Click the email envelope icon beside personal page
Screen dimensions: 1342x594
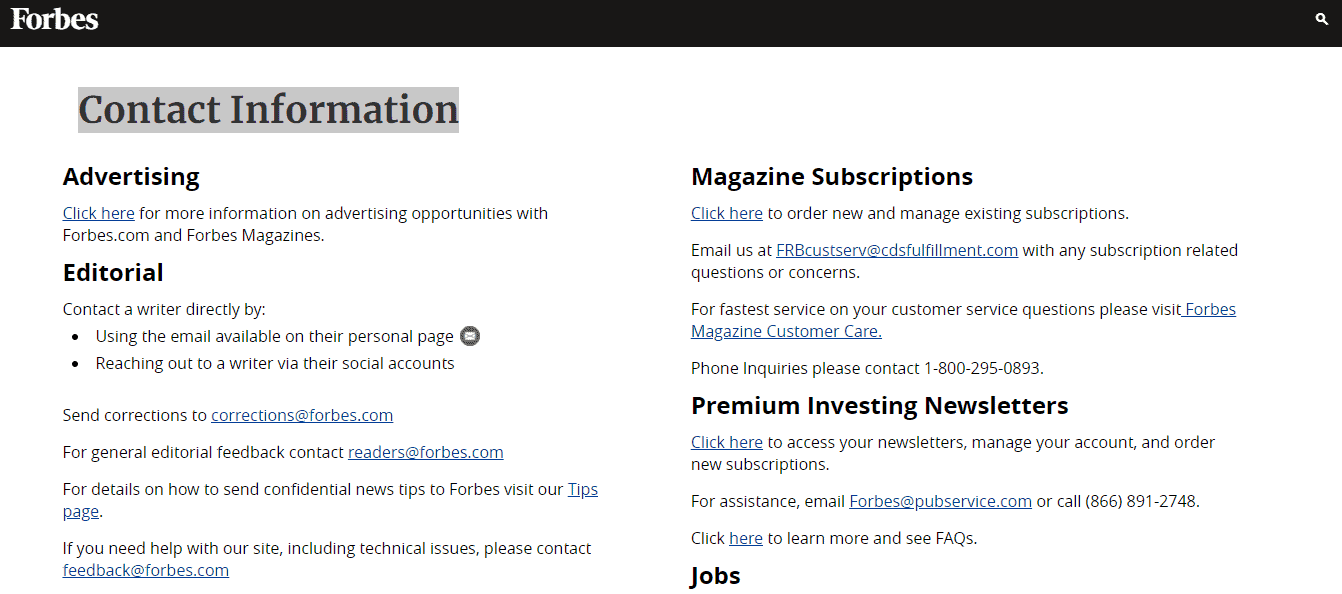[x=470, y=336]
